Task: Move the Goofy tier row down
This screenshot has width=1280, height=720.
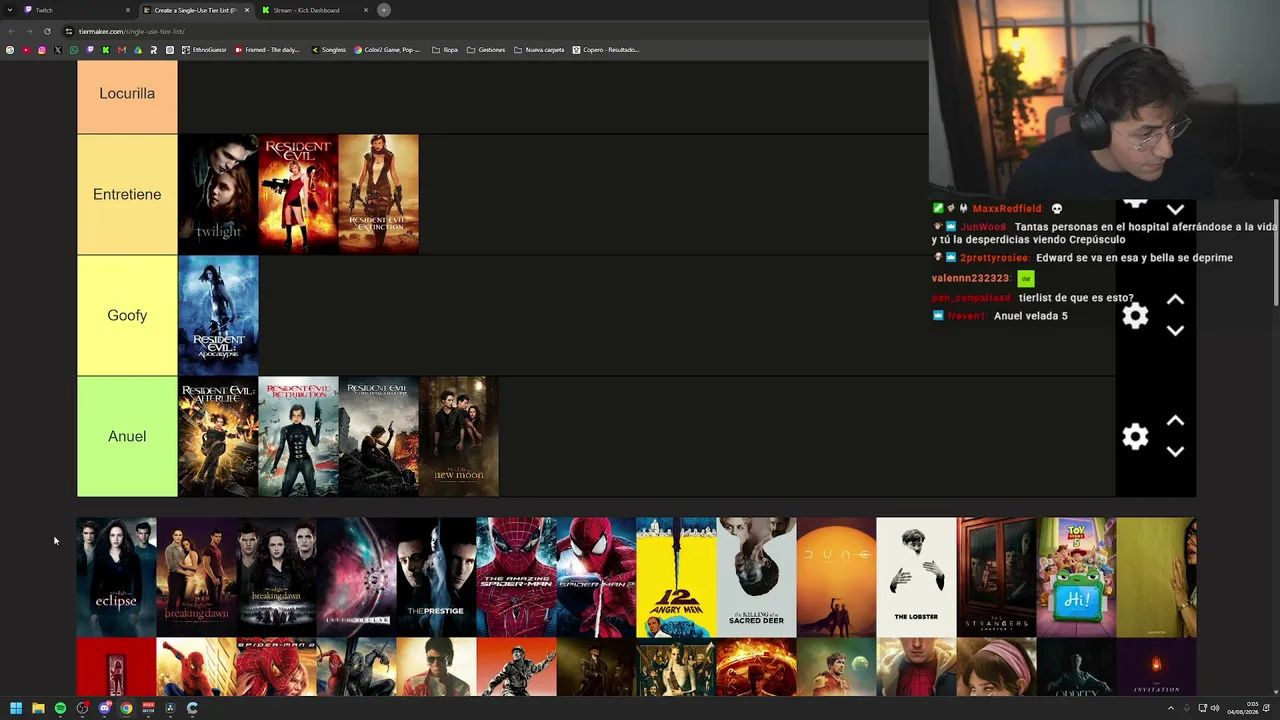Action: (1175, 331)
